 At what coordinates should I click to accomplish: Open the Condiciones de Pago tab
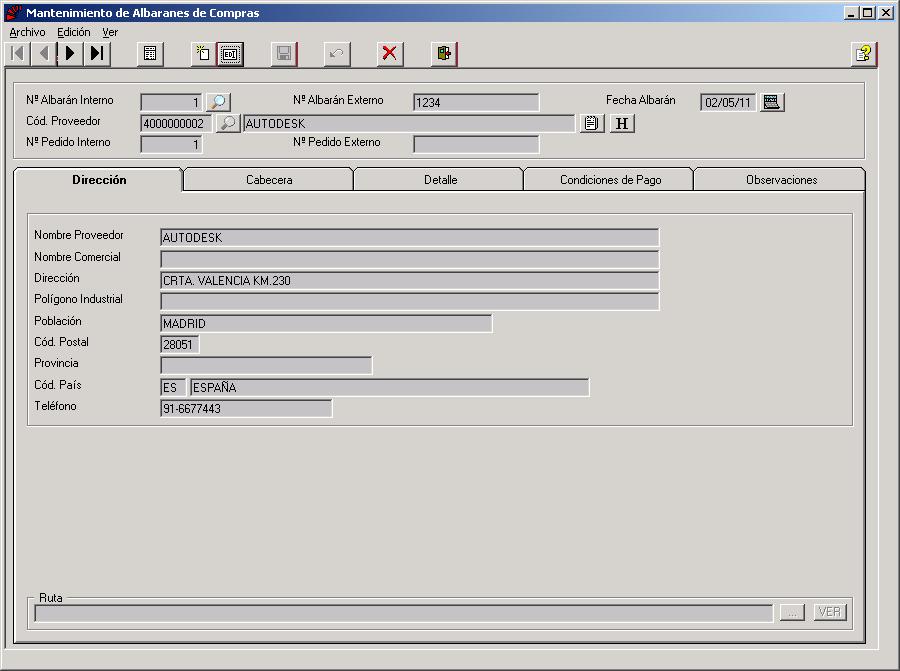(x=610, y=180)
